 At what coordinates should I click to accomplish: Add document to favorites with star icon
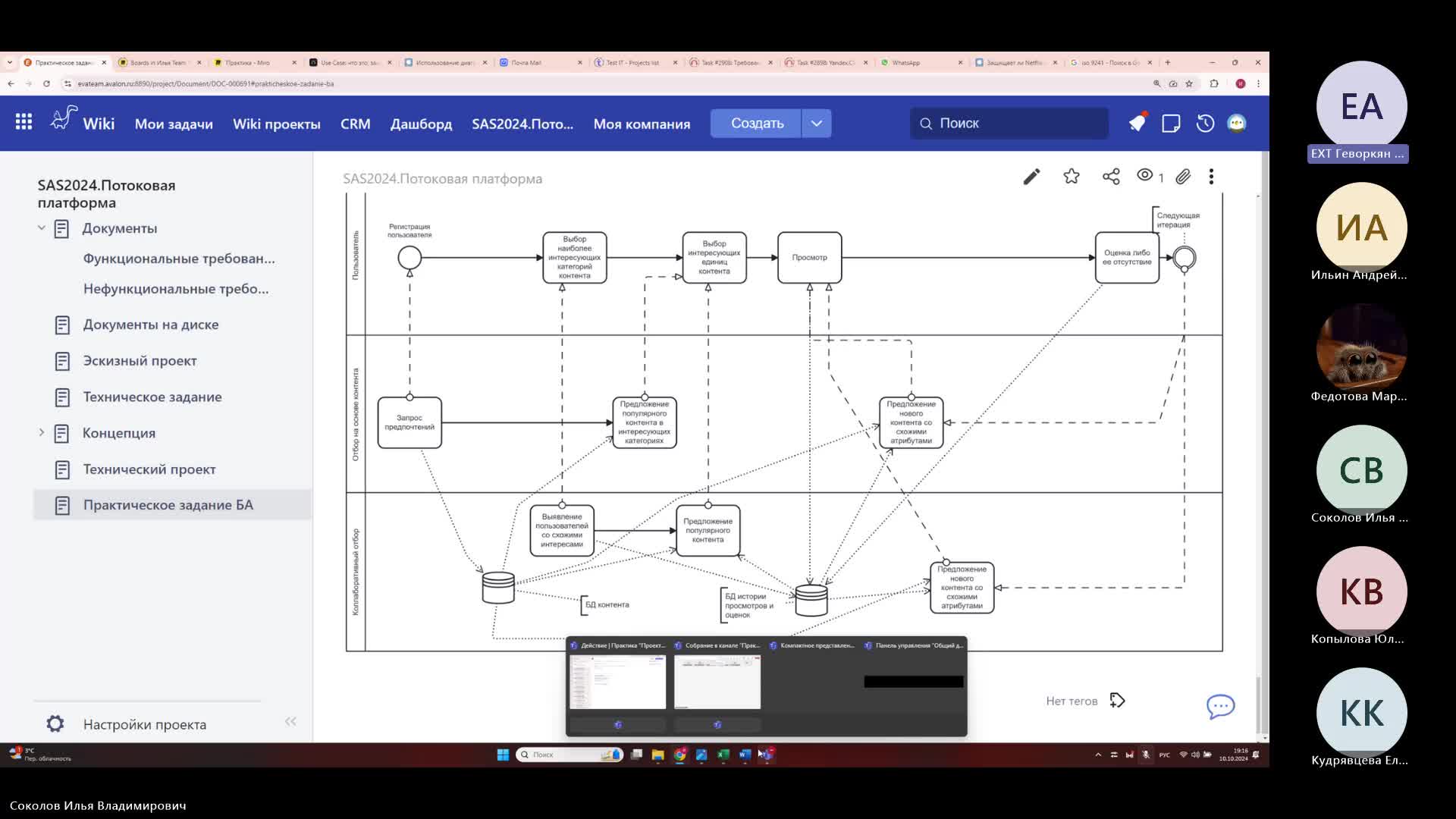(x=1072, y=177)
